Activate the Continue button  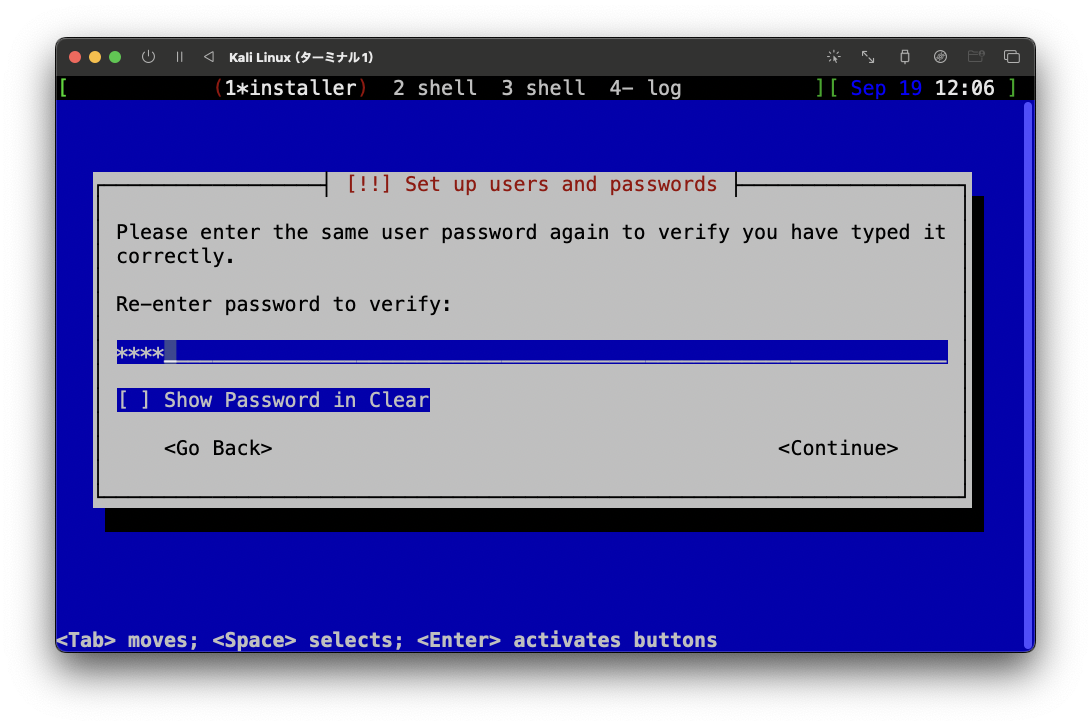pos(838,448)
